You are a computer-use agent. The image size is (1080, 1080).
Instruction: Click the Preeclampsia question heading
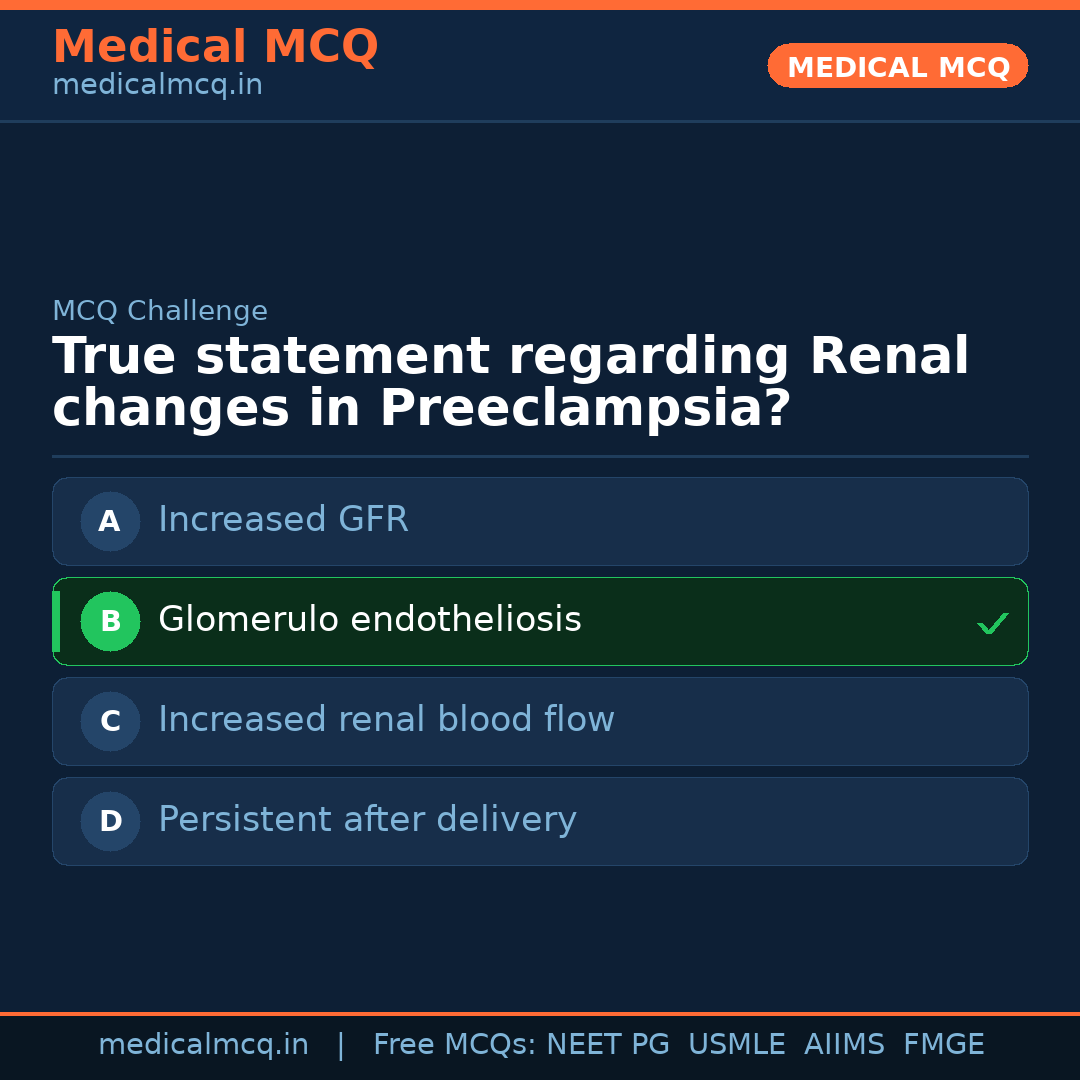click(510, 383)
